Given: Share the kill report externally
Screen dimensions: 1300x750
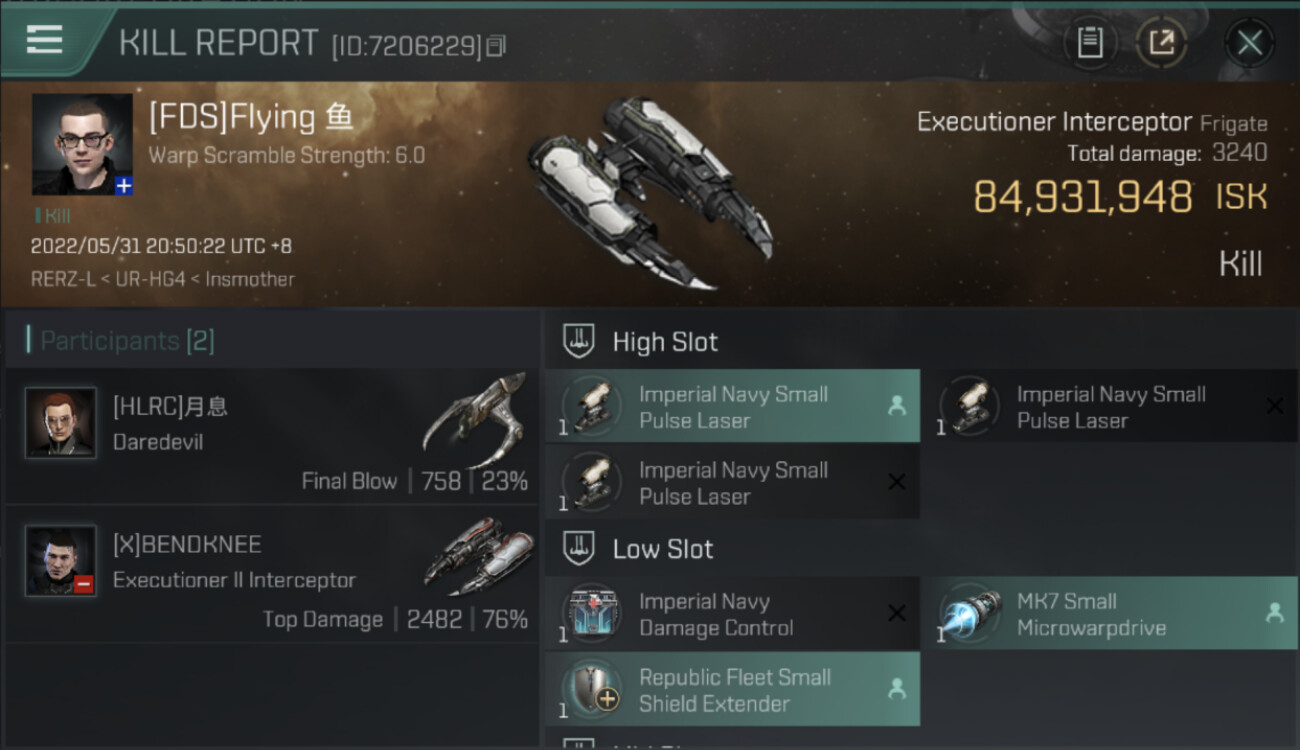Looking at the screenshot, I should pyautogui.click(x=1161, y=43).
